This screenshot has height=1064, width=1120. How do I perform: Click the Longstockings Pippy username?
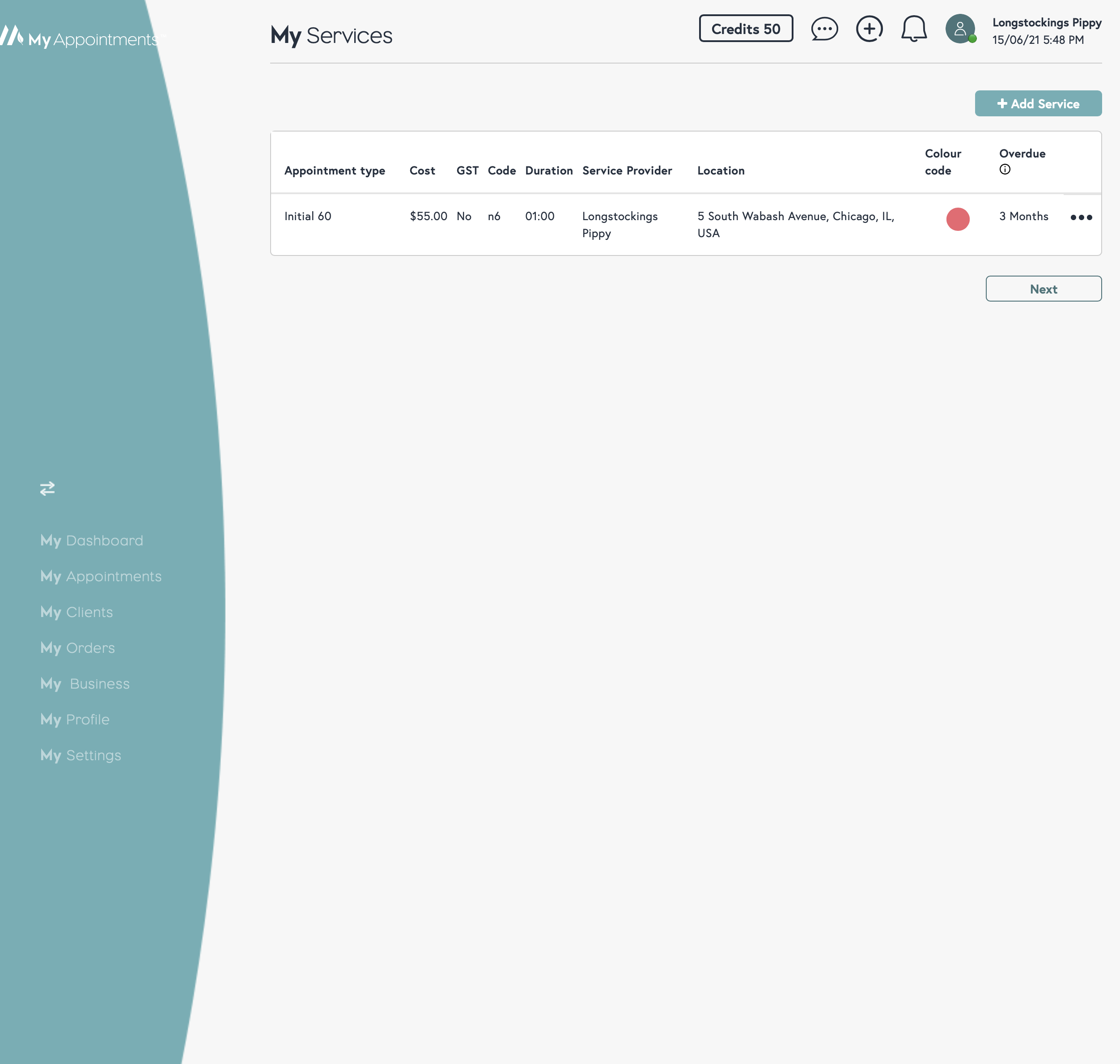click(x=1046, y=23)
